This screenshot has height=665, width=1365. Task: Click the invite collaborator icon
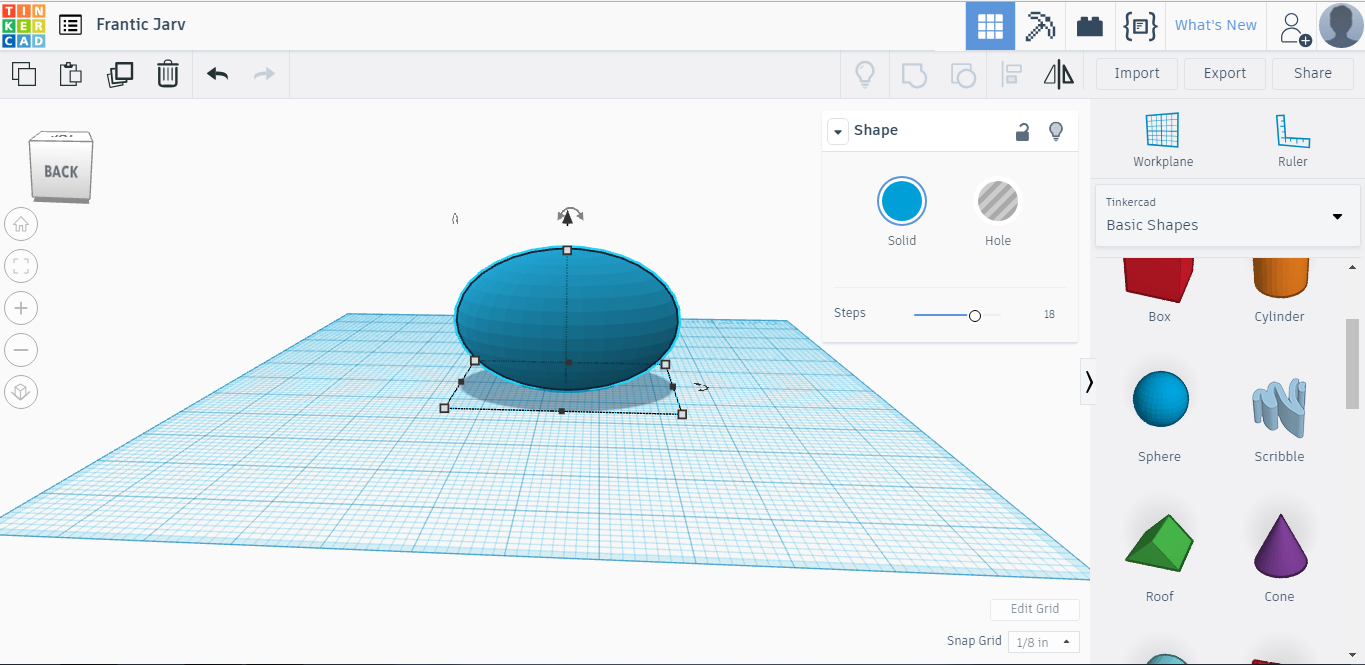click(1295, 28)
